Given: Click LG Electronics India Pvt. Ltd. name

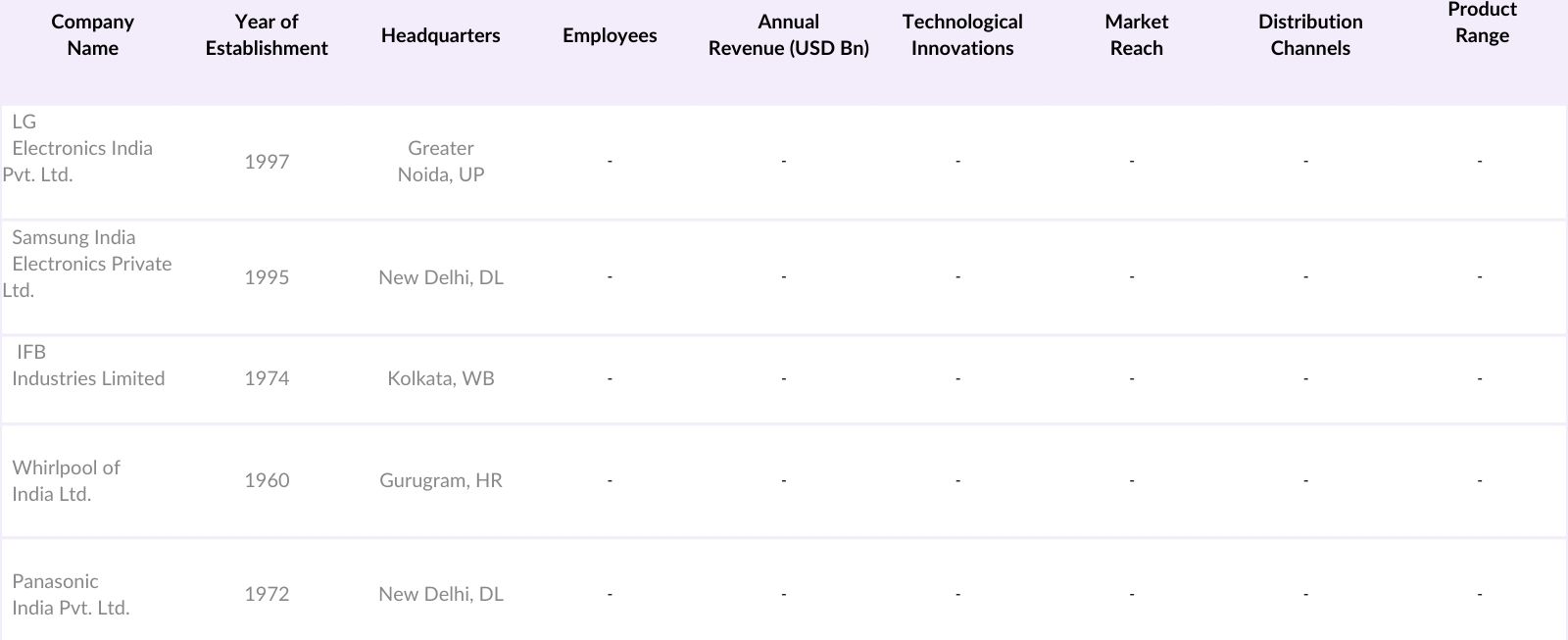Looking at the screenshot, I should (81, 148).
